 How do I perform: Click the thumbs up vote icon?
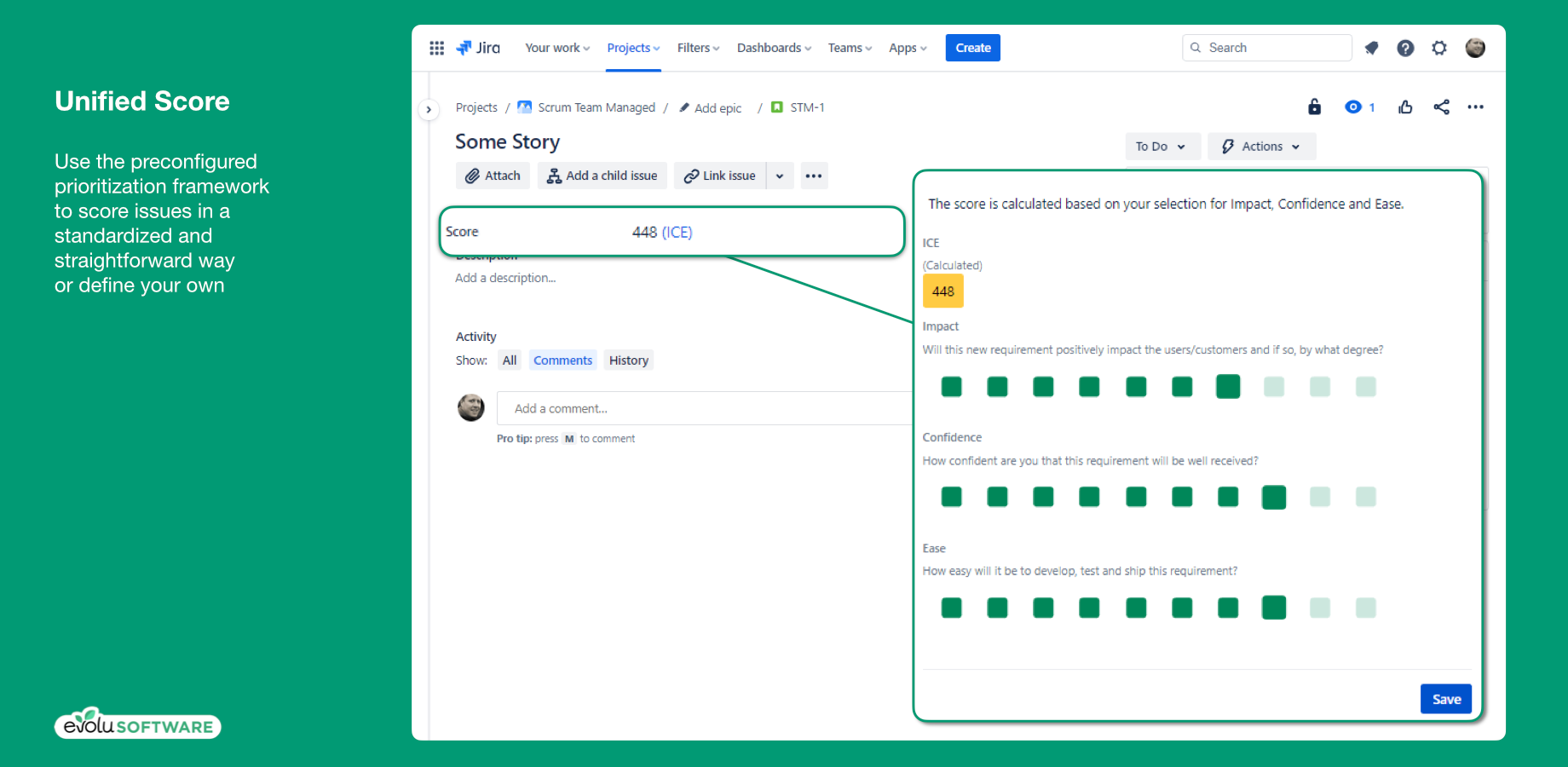[x=1405, y=107]
